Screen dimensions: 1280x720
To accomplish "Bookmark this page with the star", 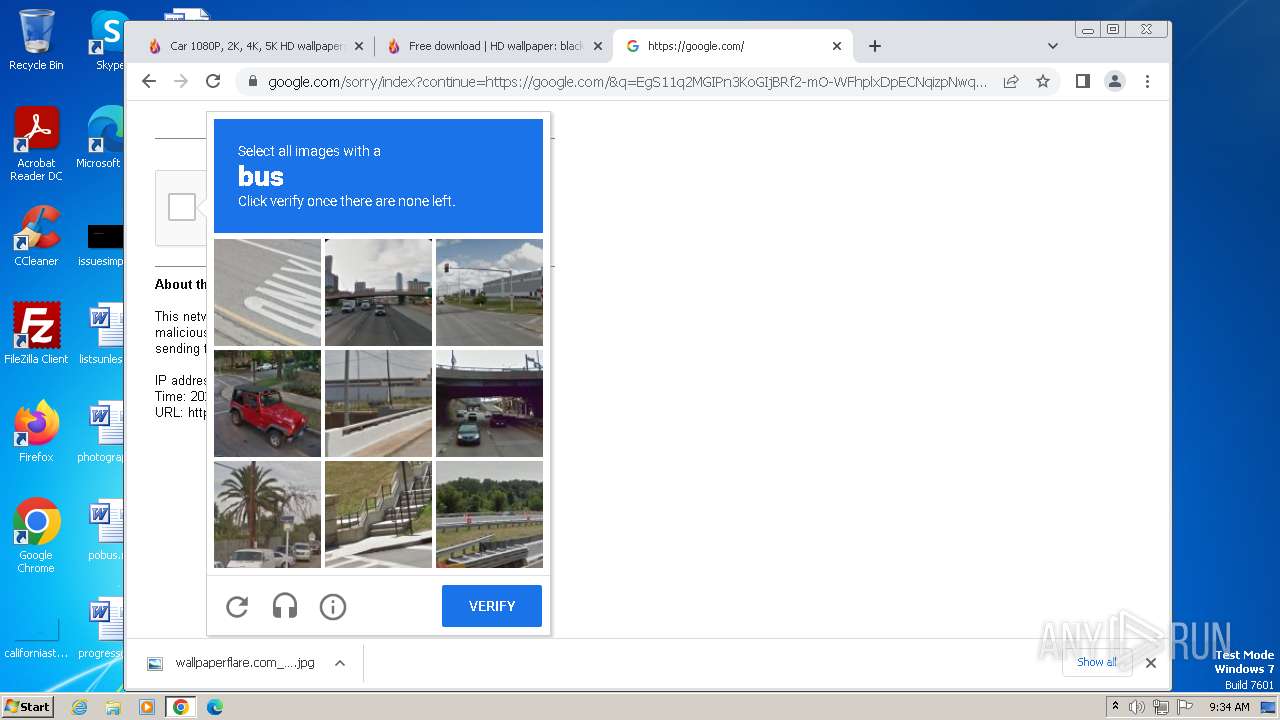I will tap(1043, 81).
